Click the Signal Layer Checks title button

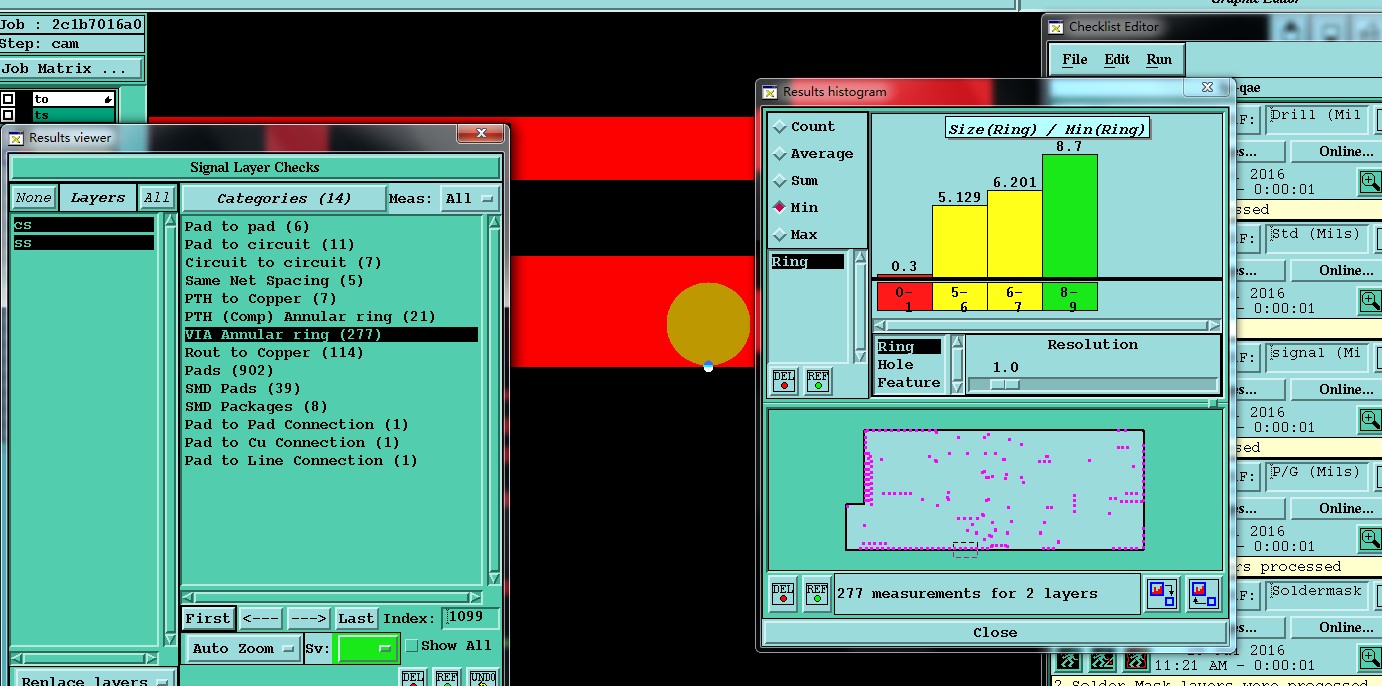[x=255, y=167]
